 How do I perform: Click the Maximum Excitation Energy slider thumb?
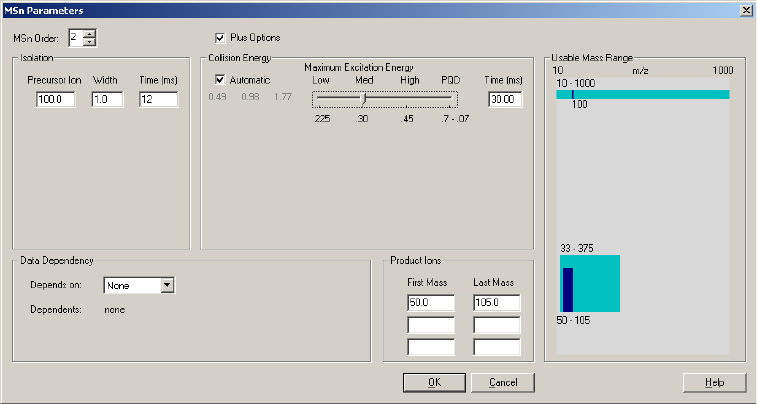(364, 99)
